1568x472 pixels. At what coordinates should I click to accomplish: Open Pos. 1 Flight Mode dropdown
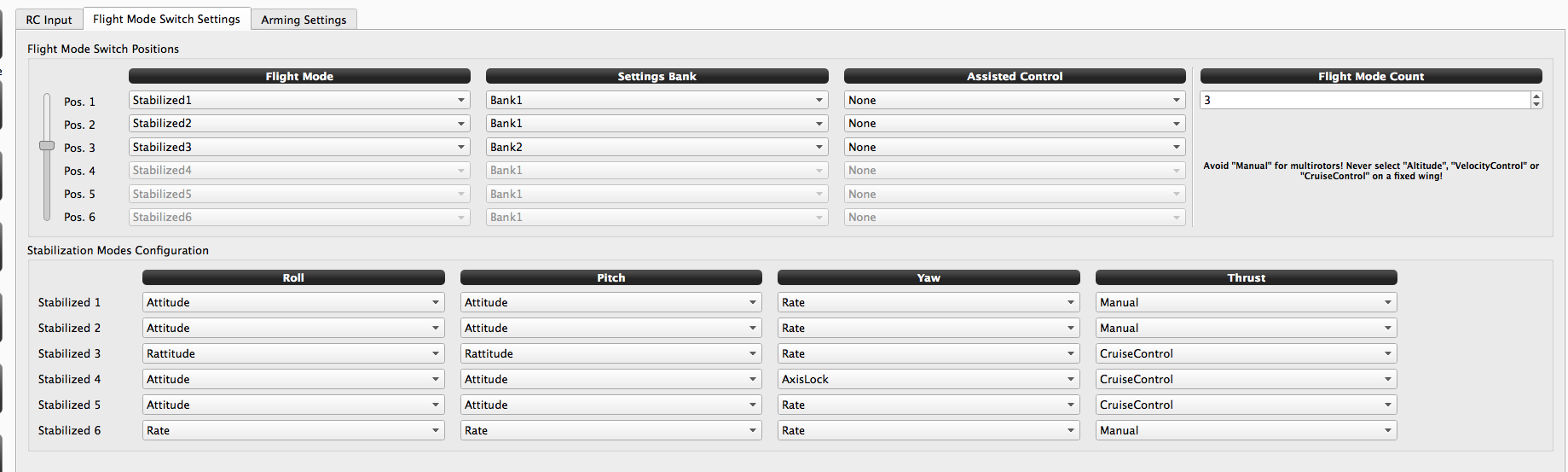pos(298,100)
